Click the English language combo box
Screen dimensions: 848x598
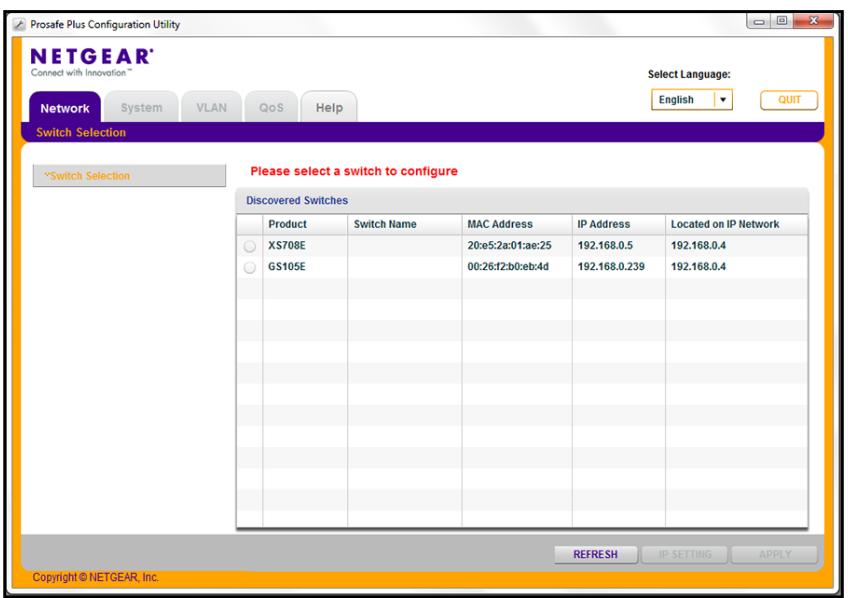pyautogui.click(x=691, y=99)
